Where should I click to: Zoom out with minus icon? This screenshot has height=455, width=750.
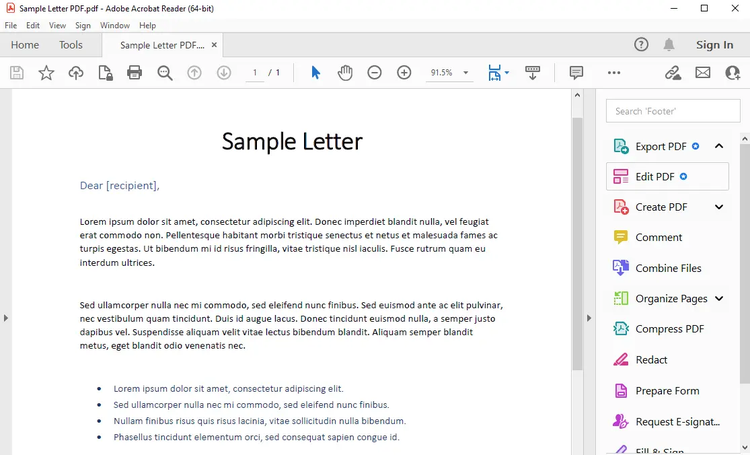pos(375,73)
